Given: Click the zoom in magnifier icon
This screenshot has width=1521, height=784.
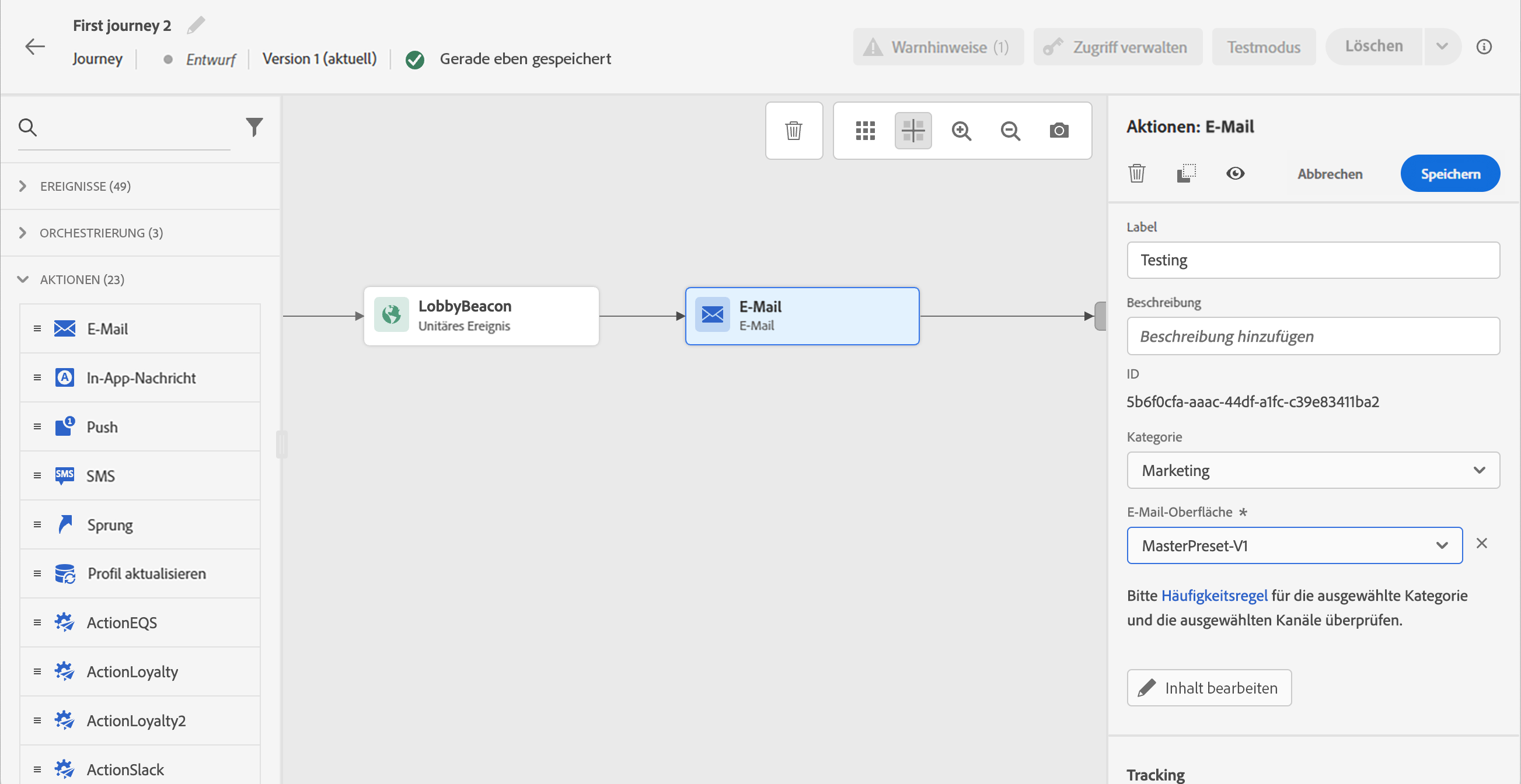Looking at the screenshot, I should coord(961,130).
